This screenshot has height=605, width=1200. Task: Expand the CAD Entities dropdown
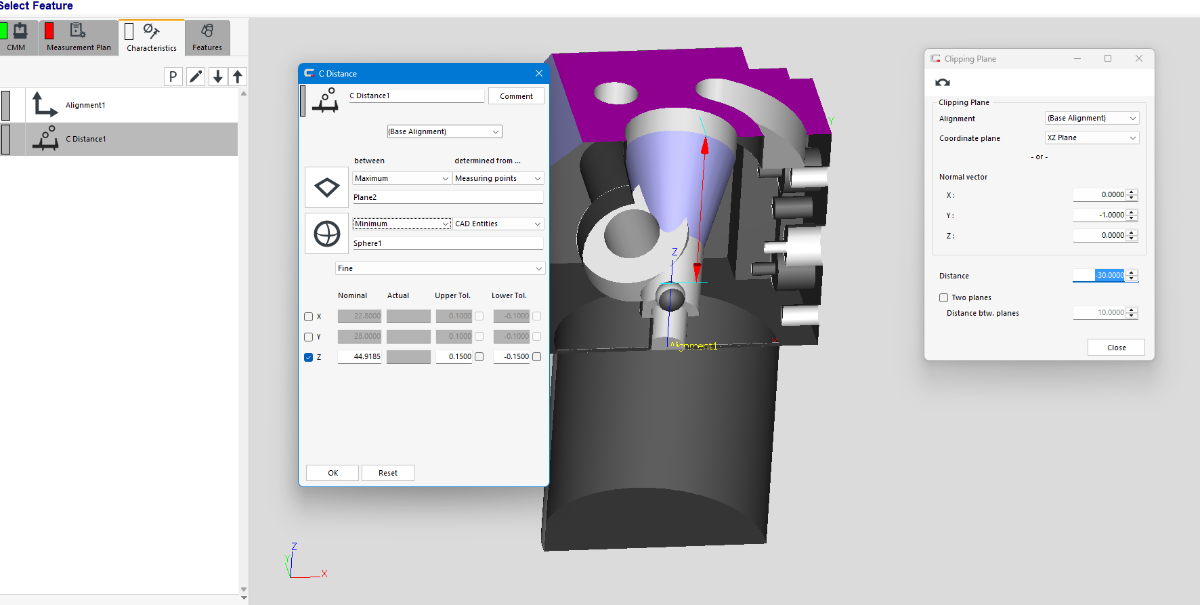(x=498, y=224)
